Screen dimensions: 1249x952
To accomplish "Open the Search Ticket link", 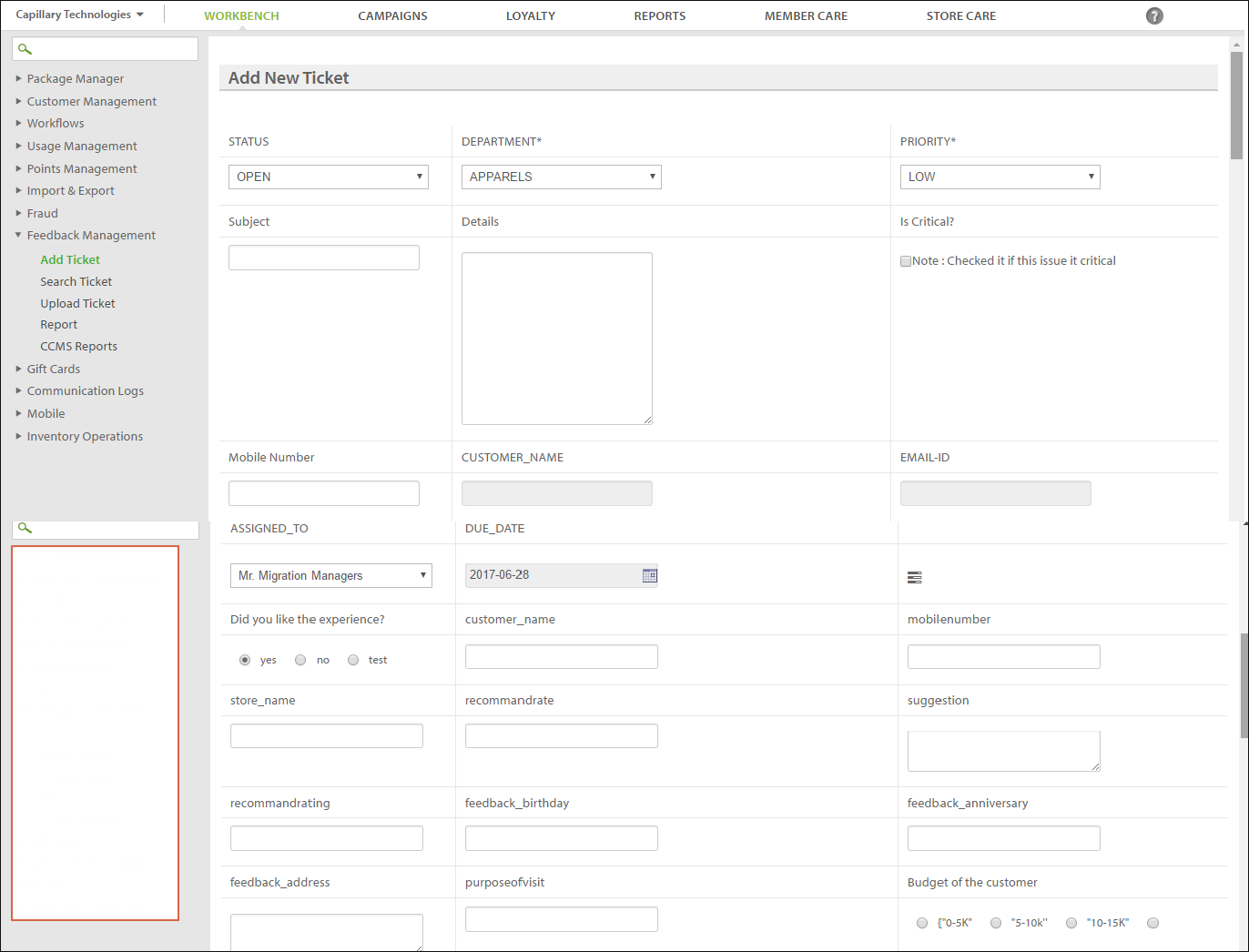I will pos(76,281).
